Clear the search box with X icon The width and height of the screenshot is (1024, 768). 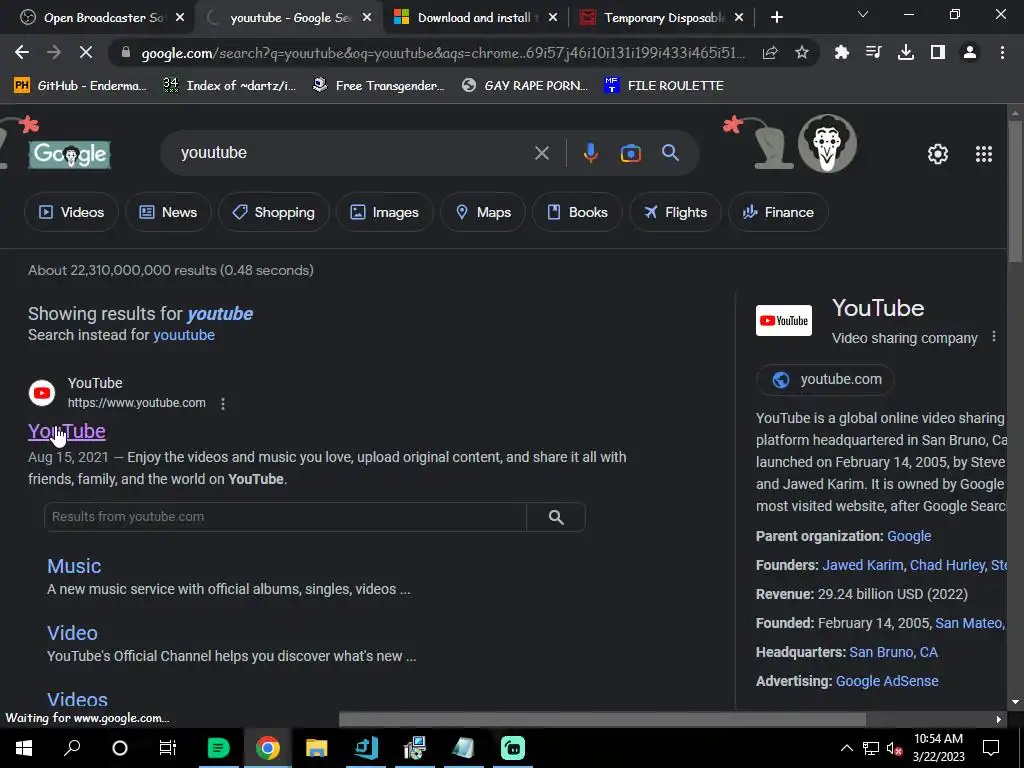coord(541,153)
